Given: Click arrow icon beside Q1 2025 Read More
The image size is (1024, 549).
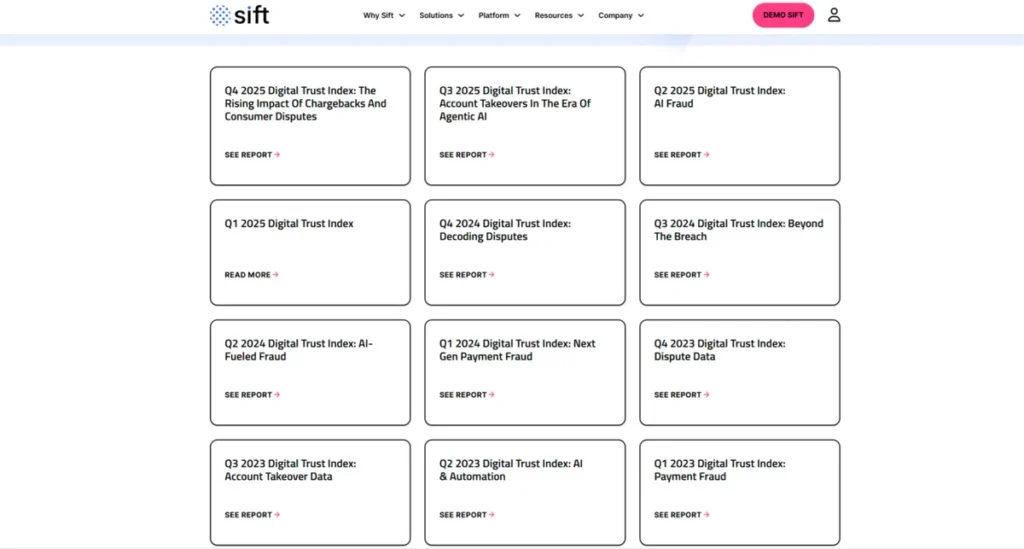Looking at the screenshot, I should tap(276, 275).
